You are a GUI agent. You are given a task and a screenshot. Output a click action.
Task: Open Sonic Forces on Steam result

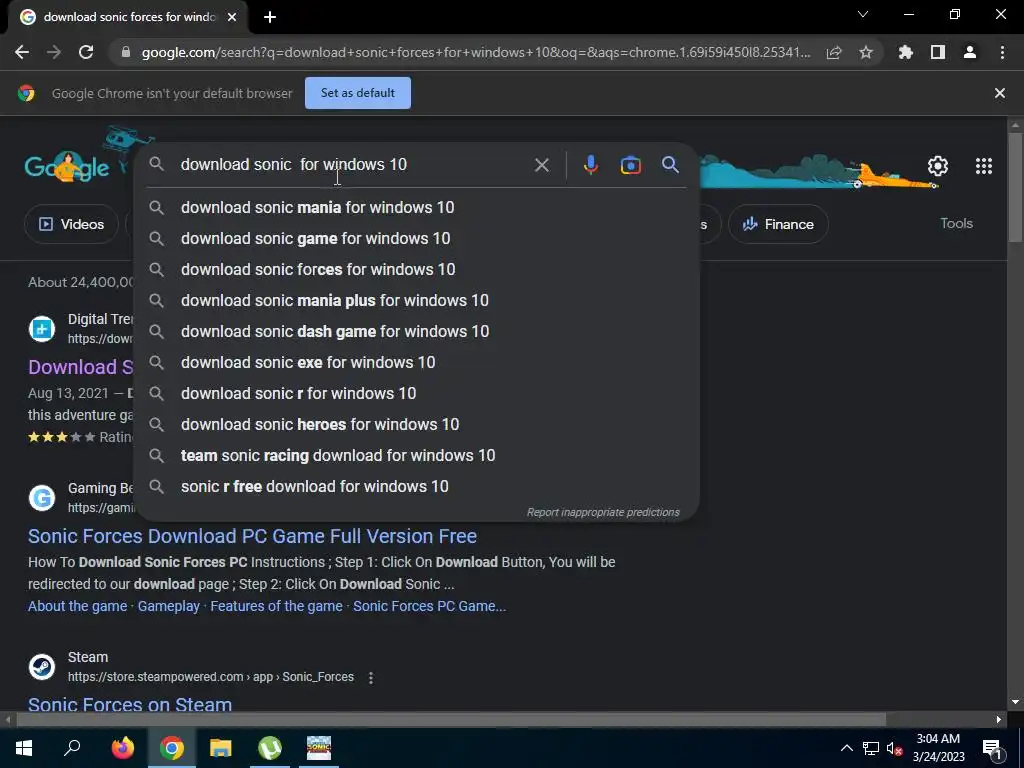coord(130,704)
